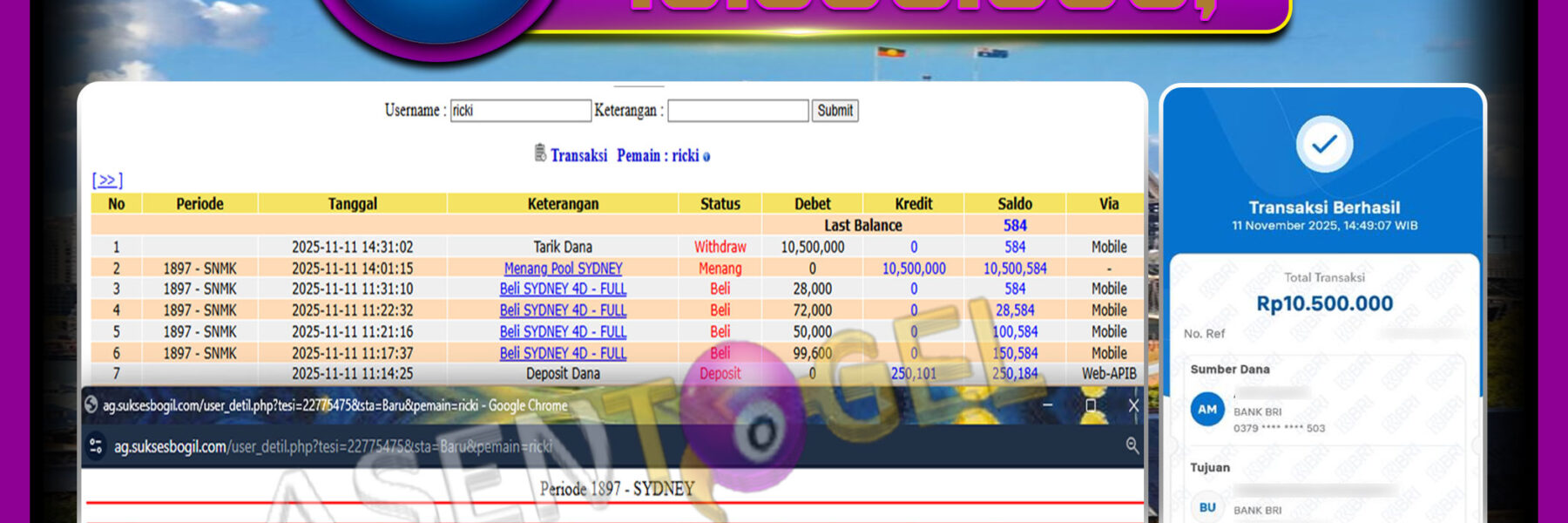Open site settings icon in address bar
This screenshot has width=1568, height=523.
point(96,446)
